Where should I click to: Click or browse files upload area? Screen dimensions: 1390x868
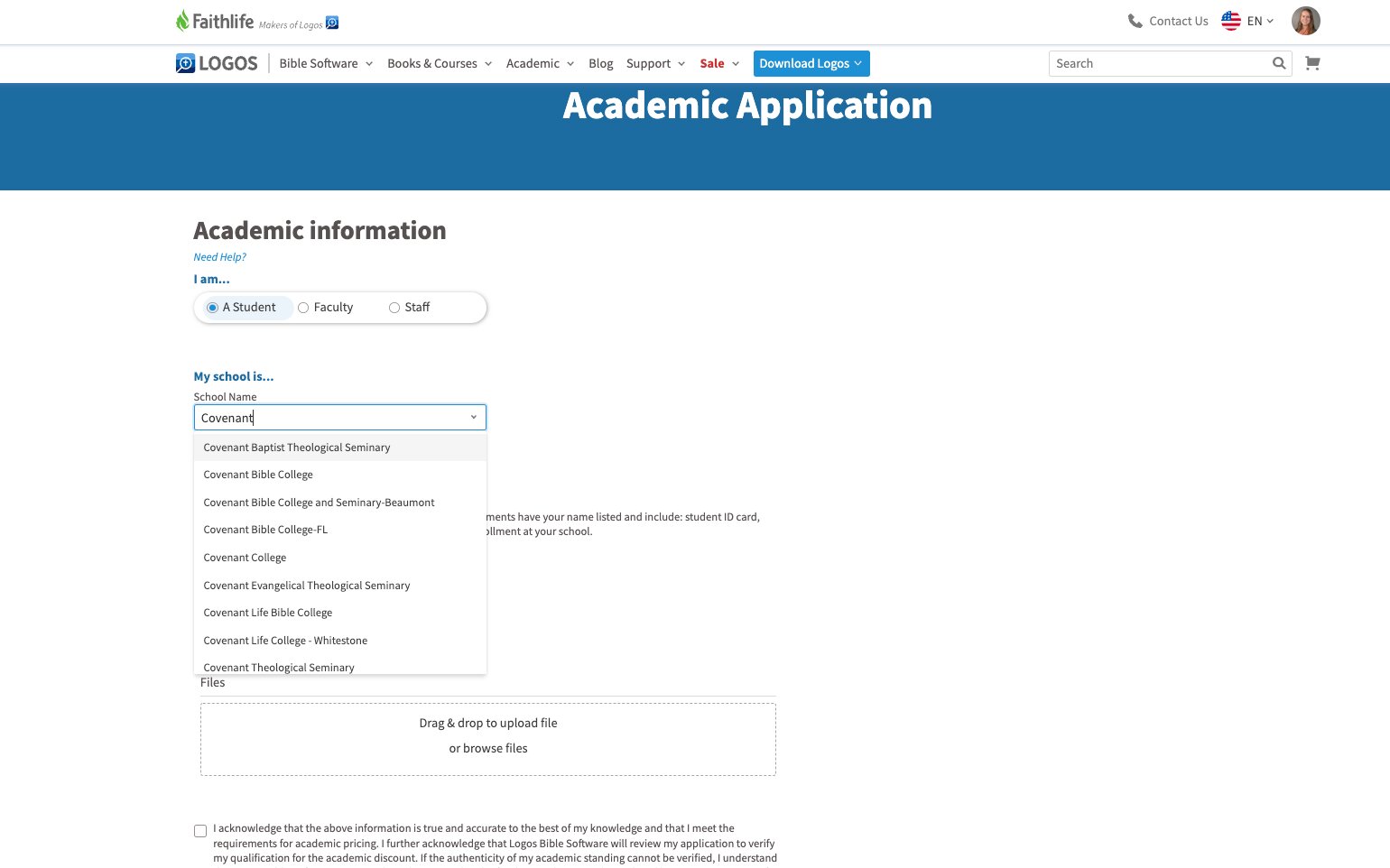(488, 740)
